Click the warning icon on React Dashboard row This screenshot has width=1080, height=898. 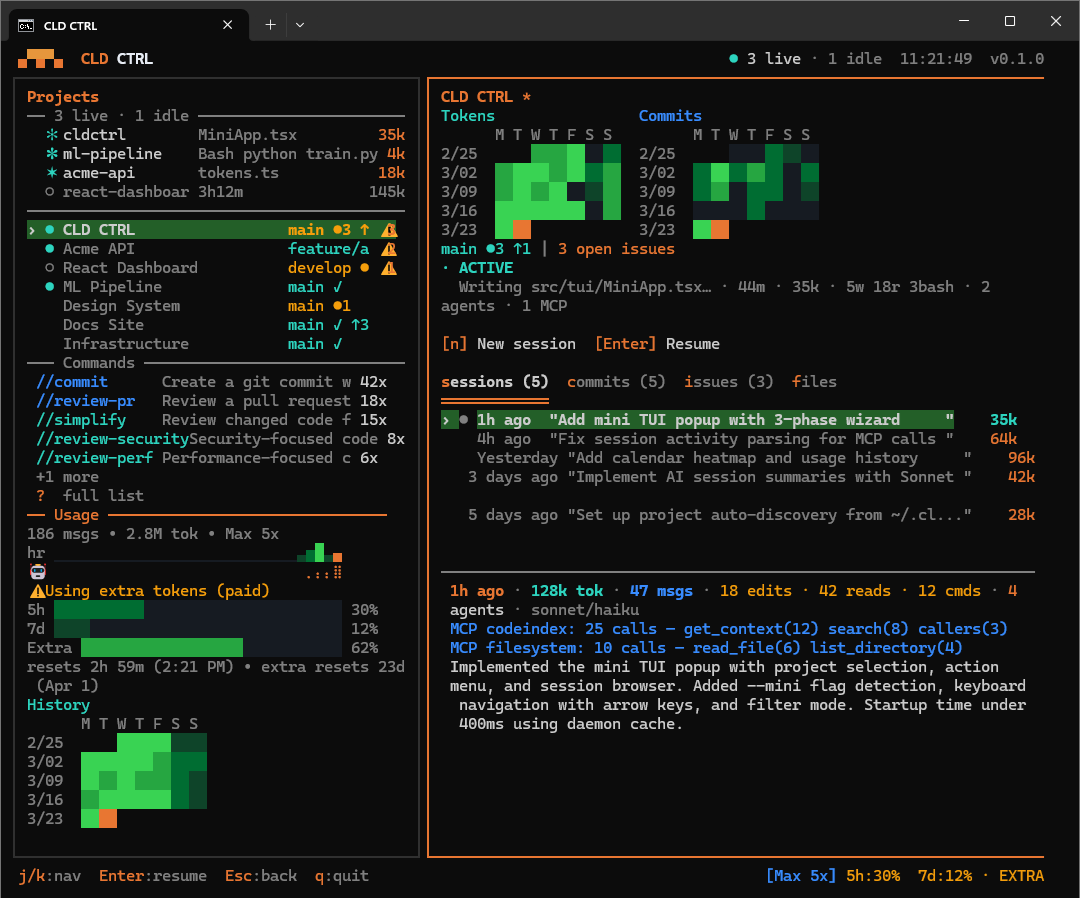click(389, 268)
